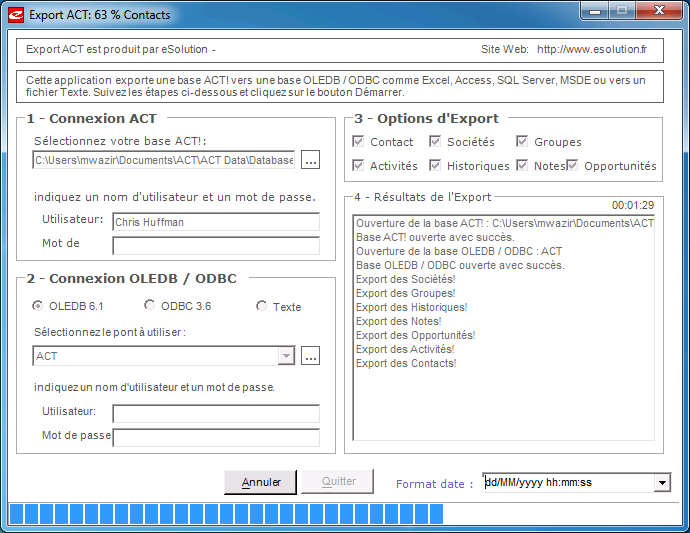Enable the Activités checkbox

coord(358,165)
